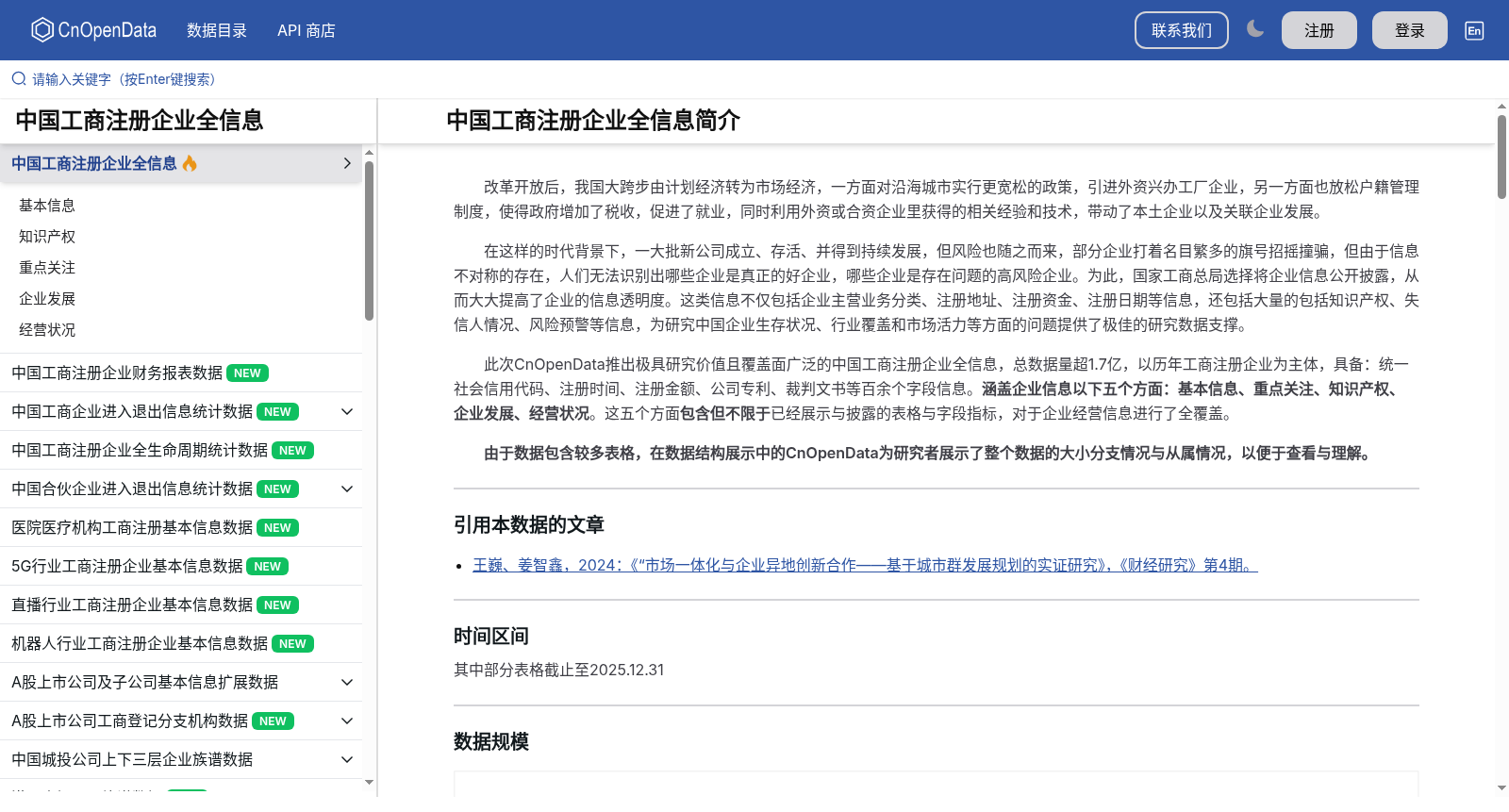Click the 中国工商注册企业全信息 sidebar title
Screen dimensions: 1509x812
[140, 121]
